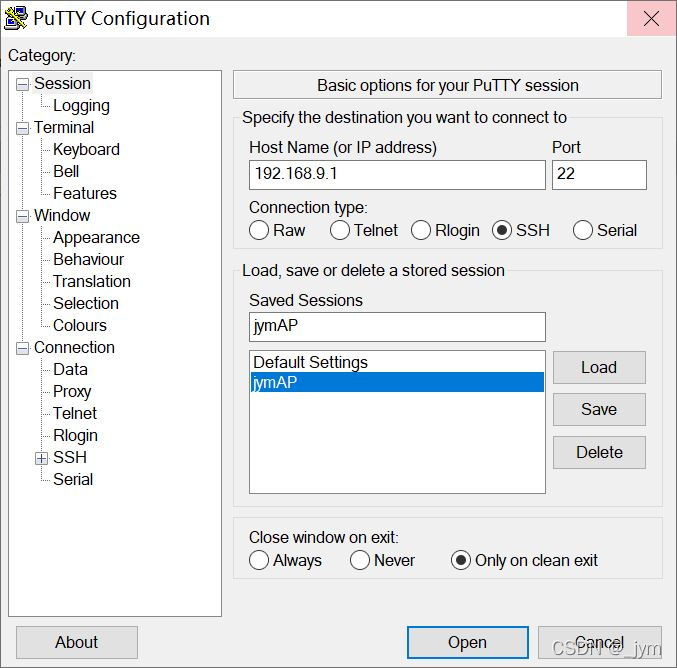Open the Connection category
This screenshot has height=668, width=677.
pos(74,348)
